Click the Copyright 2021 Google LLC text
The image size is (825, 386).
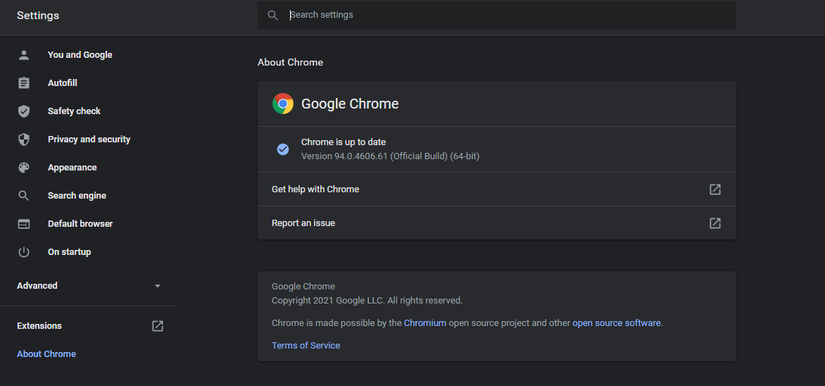(367, 301)
